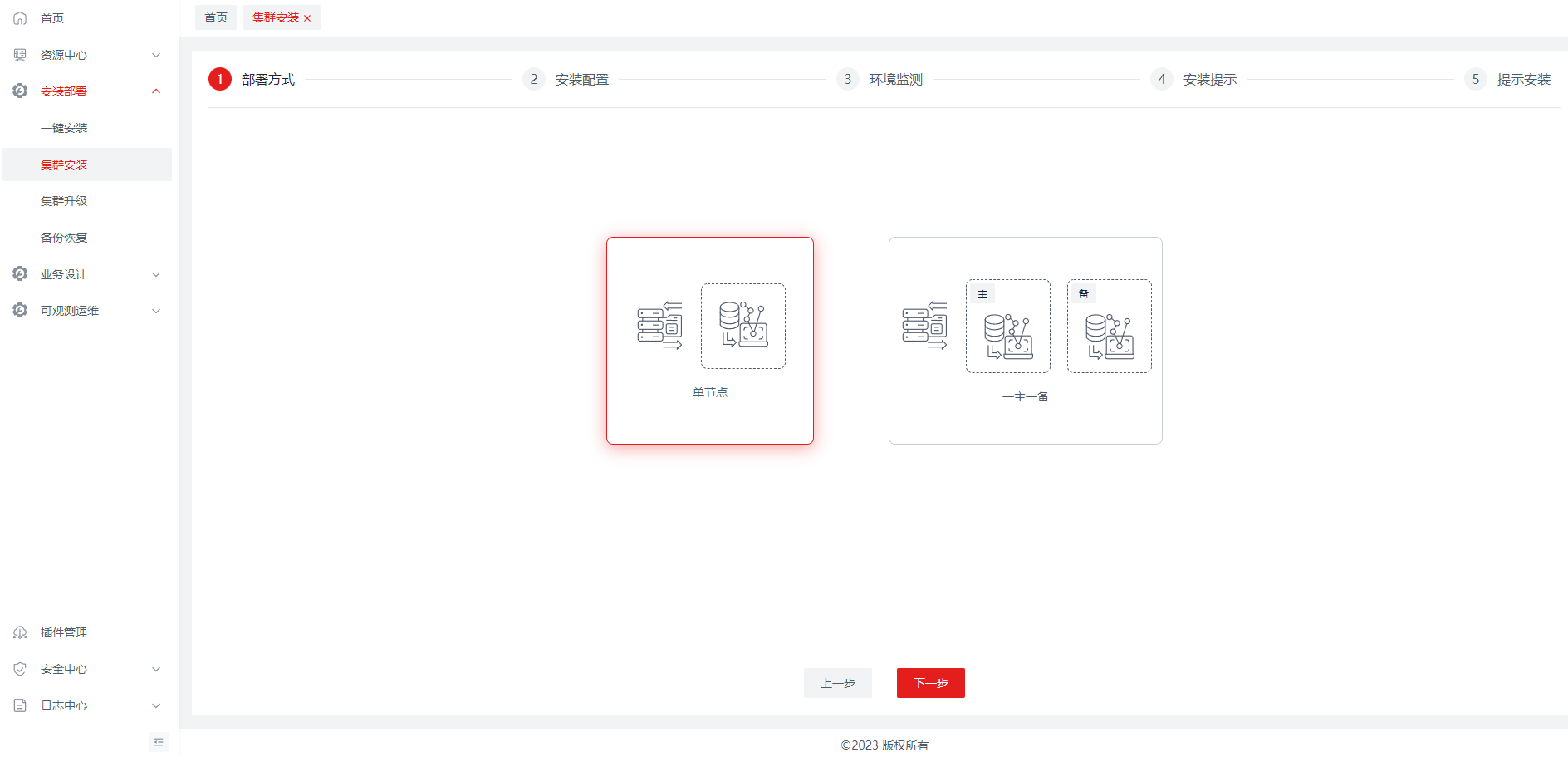The width and height of the screenshot is (1568, 757).
Task: Select the 单节点 deployment card
Action: coord(709,341)
